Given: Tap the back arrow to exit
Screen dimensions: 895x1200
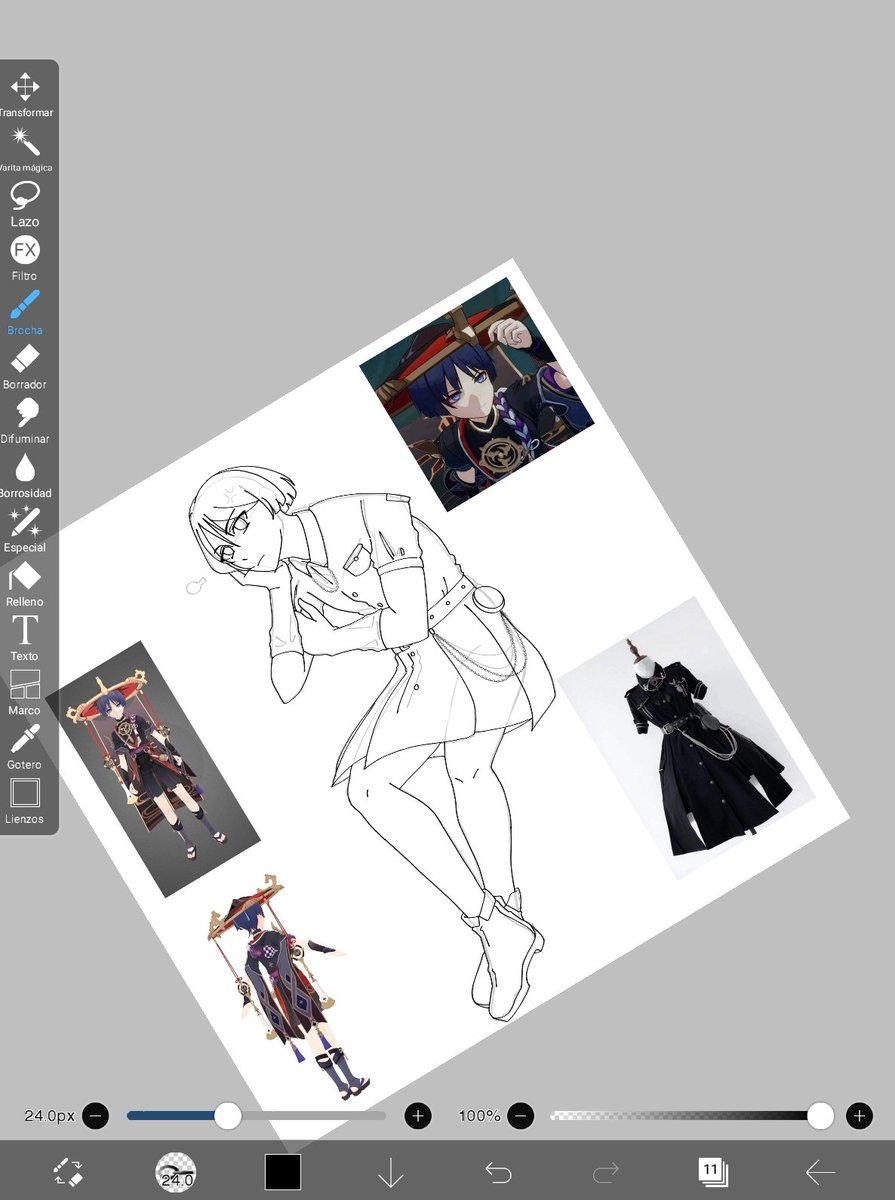Looking at the screenshot, I should (820, 1172).
